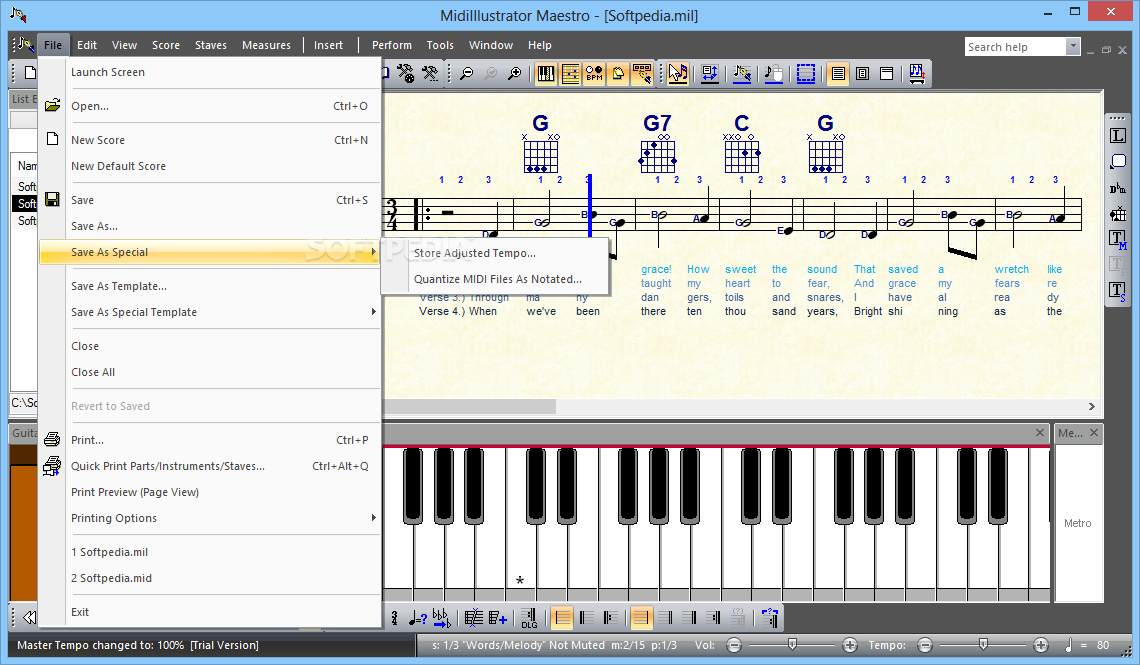The width and height of the screenshot is (1140, 665).
Task: Select Store Adjusted Tempo submenu item
Action: click(495, 253)
